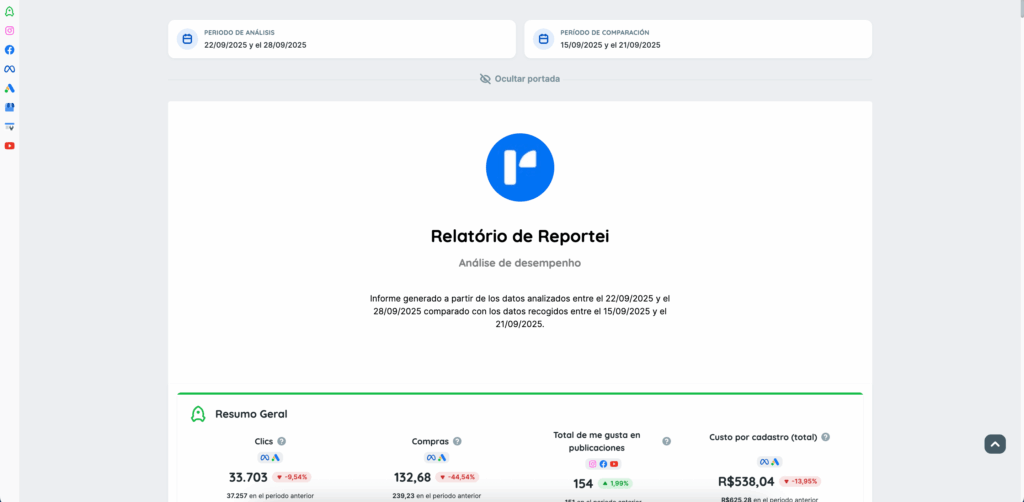Click the help icon next to Clics

pyautogui.click(x=282, y=441)
